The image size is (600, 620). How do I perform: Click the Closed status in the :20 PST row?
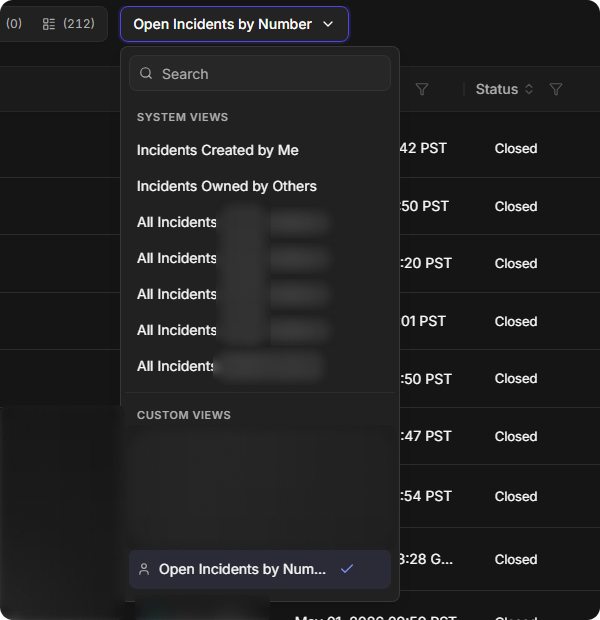coord(516,264)
